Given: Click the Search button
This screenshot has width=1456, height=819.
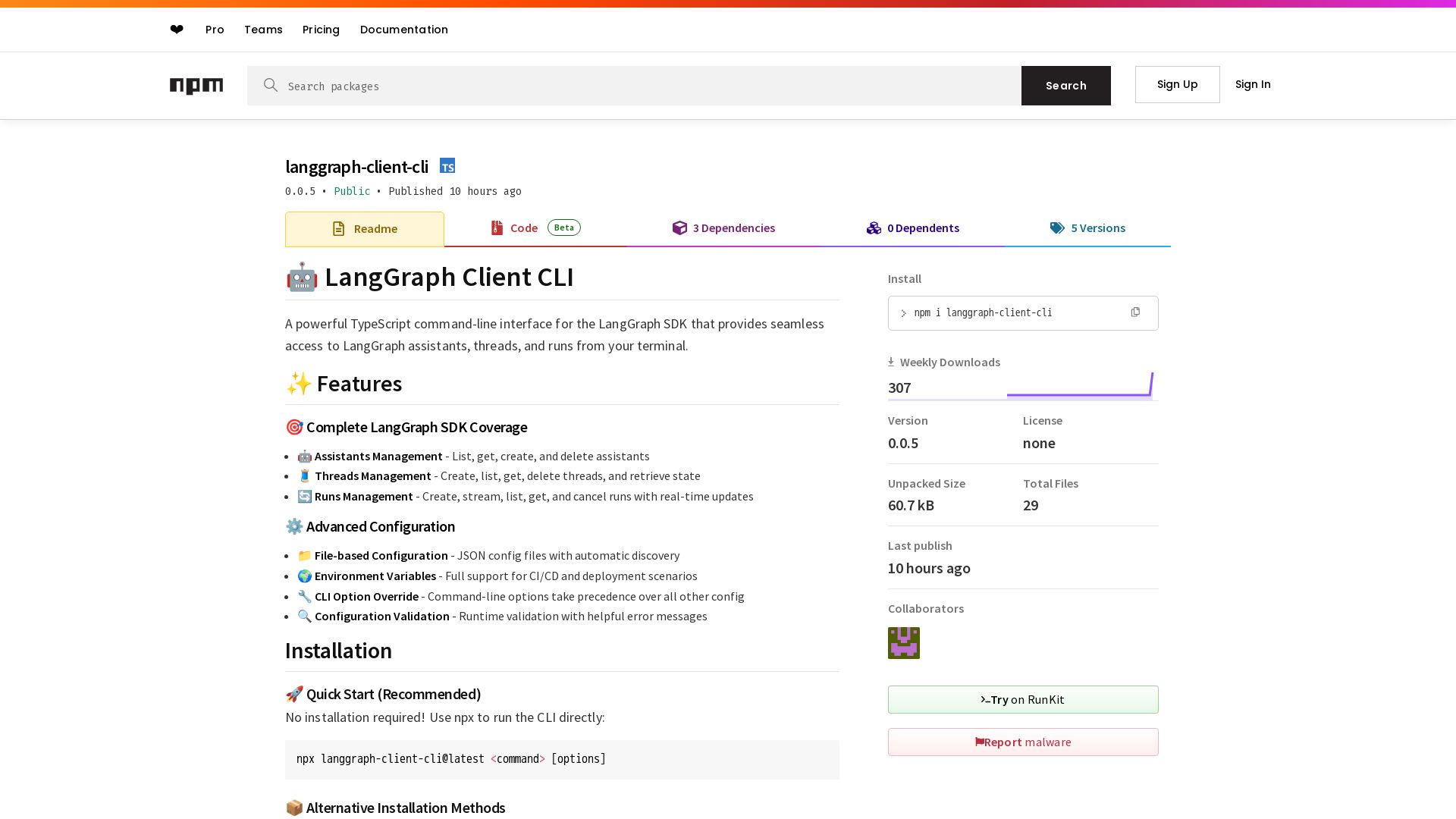Looking at the screenshot, I should click(1066, 86).
